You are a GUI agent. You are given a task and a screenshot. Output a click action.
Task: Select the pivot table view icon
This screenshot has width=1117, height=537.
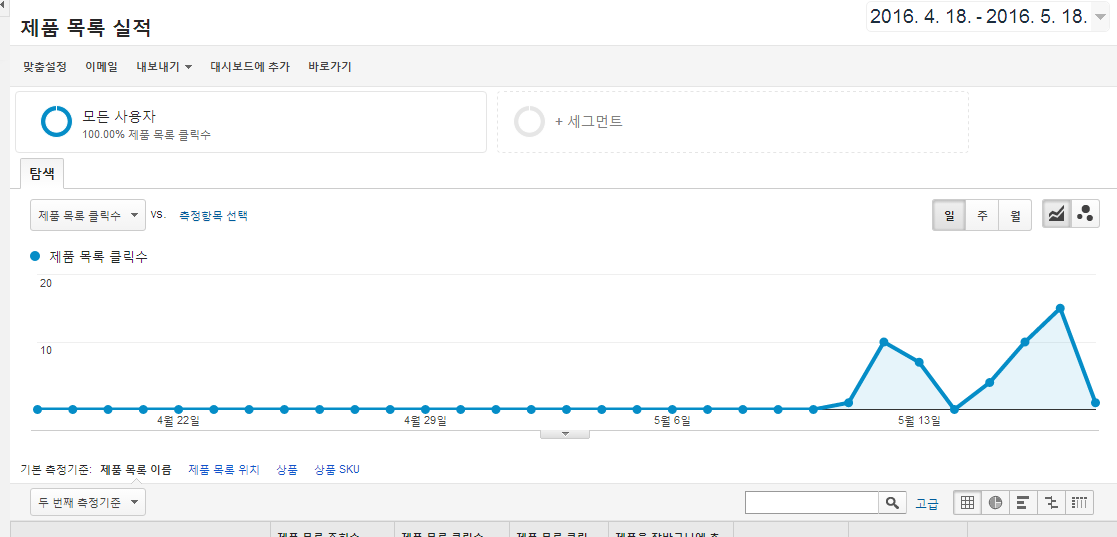point(1079,503)
